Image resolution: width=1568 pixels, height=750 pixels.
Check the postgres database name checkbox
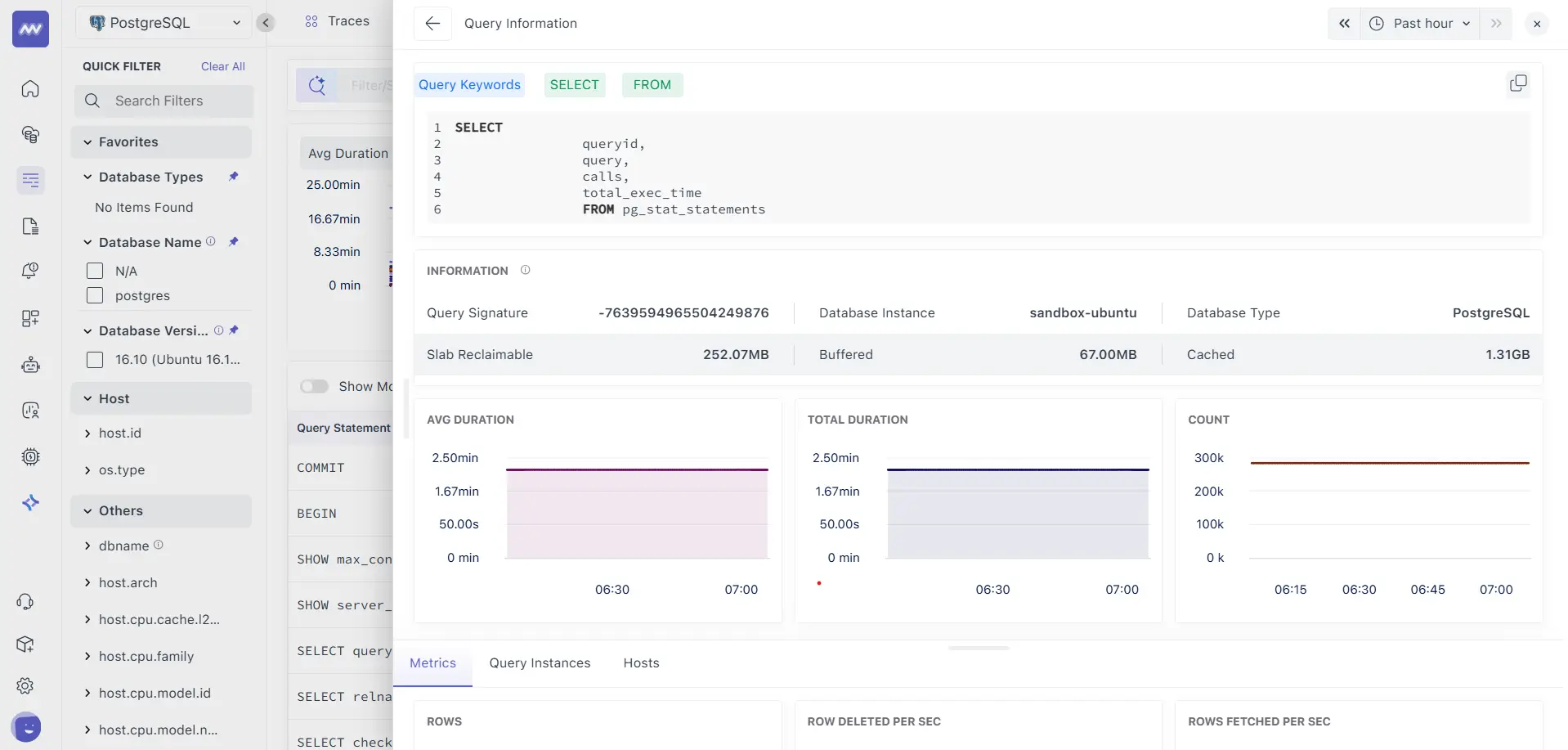pos(94,295)
